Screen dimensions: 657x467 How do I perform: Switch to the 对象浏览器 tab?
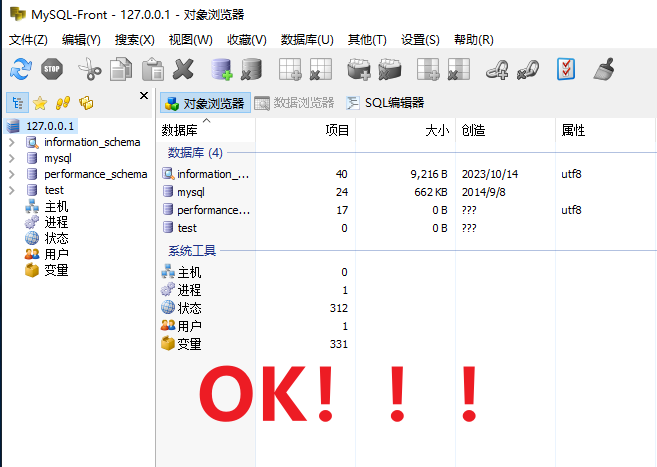[x=205, y=103]
